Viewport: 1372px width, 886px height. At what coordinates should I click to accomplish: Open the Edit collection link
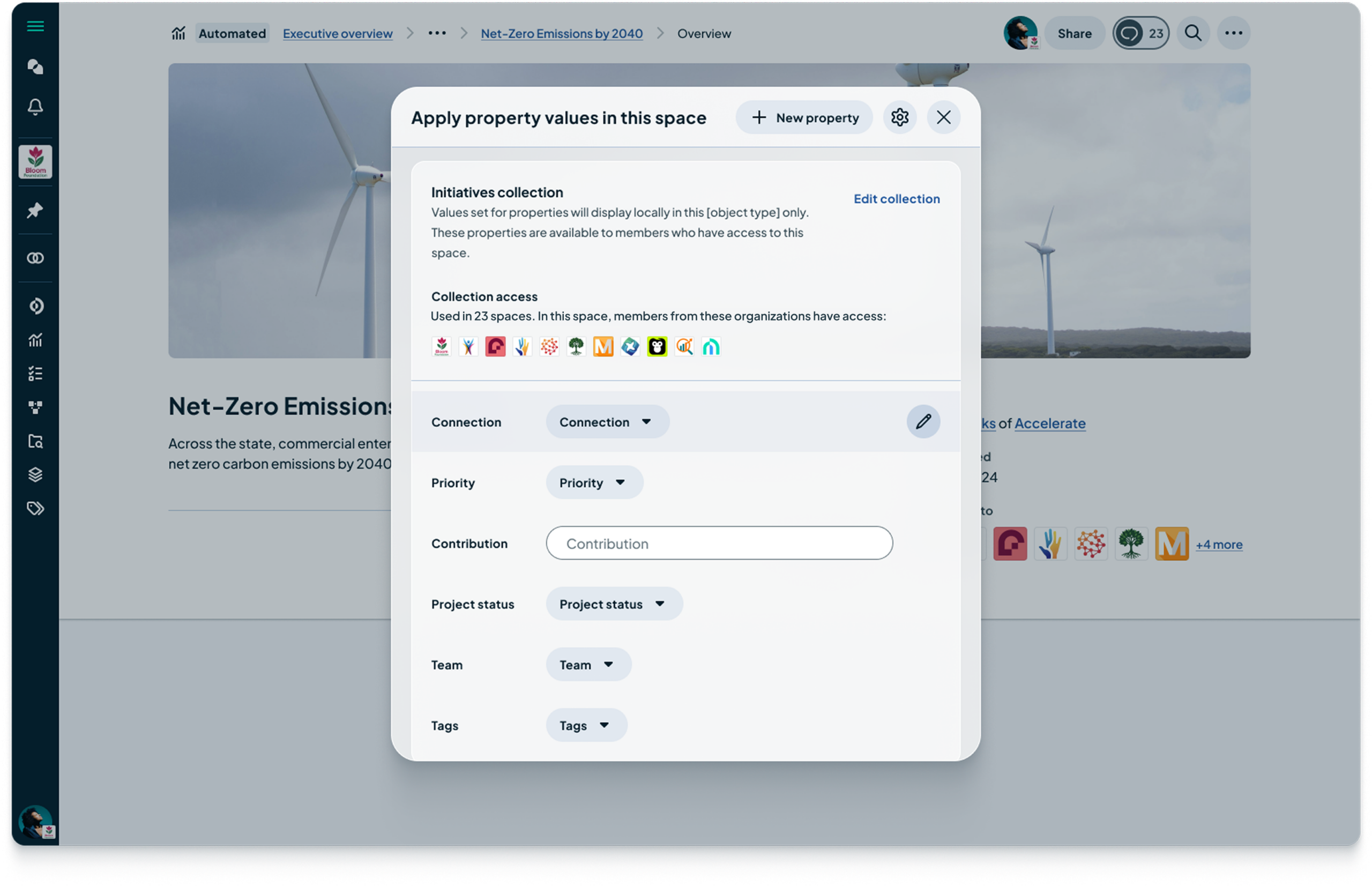(896, 198)
